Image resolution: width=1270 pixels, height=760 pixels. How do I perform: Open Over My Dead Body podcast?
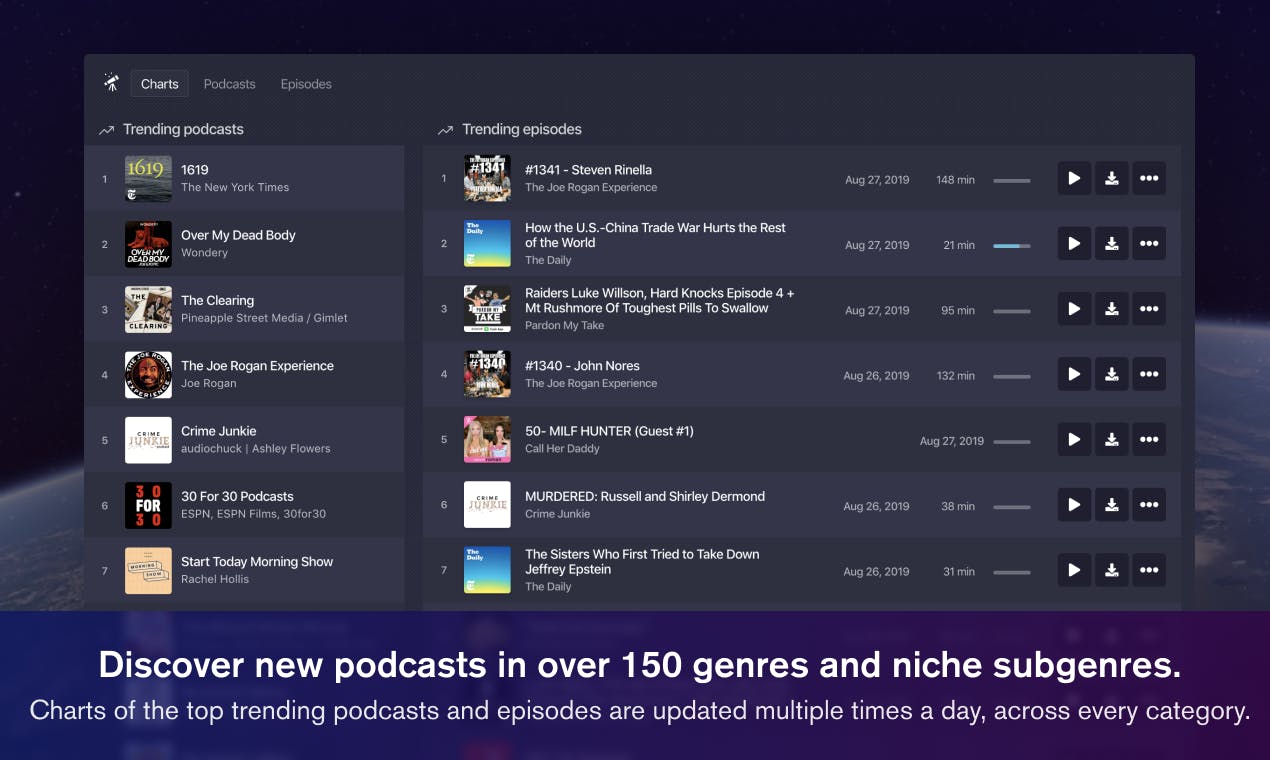(244, 243)
